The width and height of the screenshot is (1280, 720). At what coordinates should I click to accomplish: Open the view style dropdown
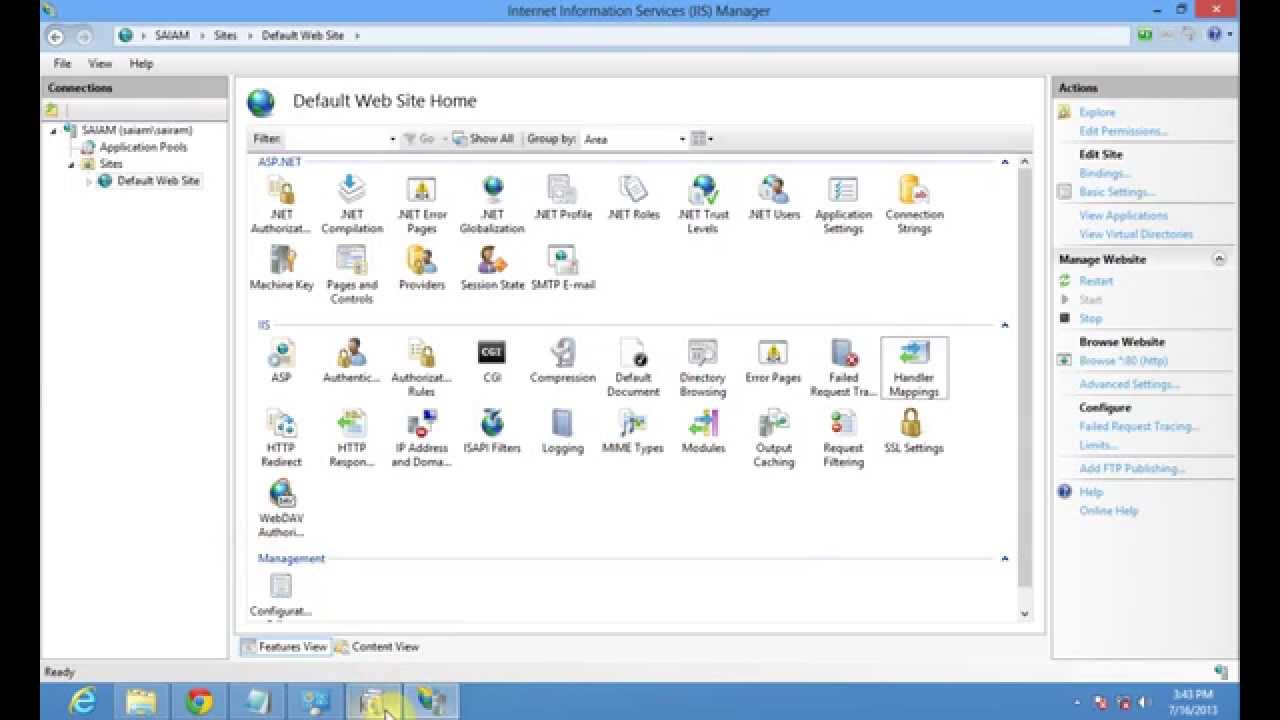click(x=702, y=139)
